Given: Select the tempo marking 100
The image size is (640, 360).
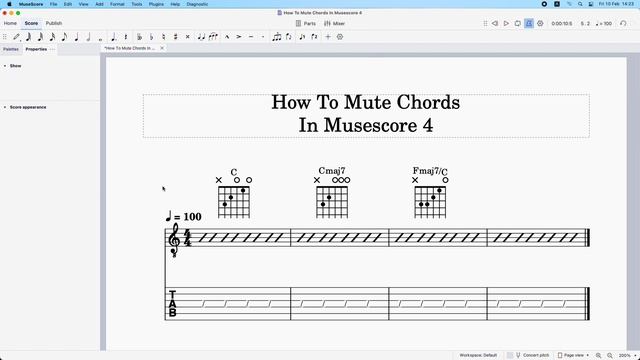Looking at the screenshot, I should point(183,216).
